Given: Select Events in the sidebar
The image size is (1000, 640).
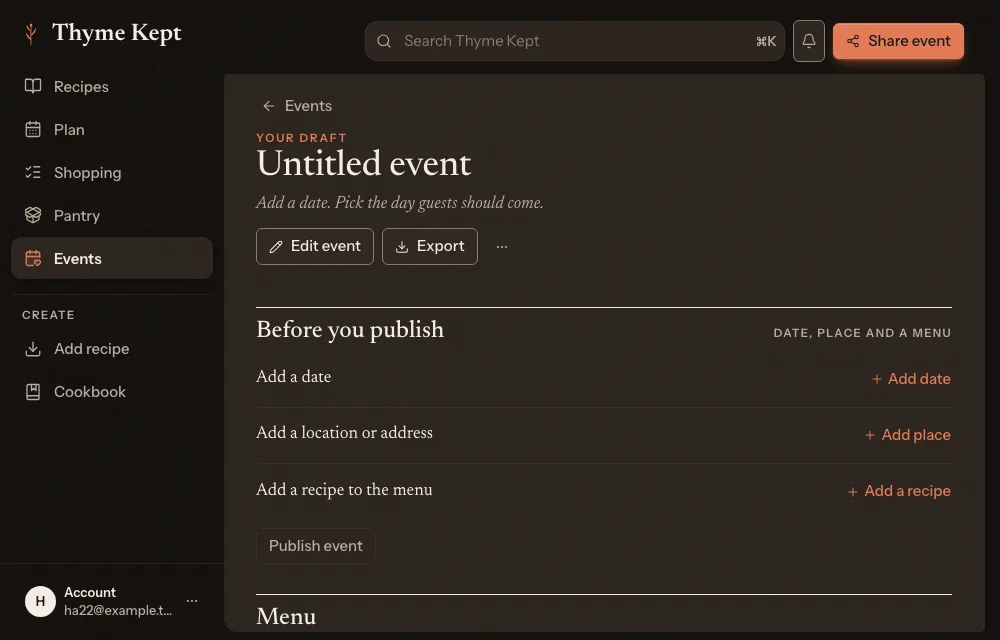Looking at the screenshot, I should (x=112, y=258).
